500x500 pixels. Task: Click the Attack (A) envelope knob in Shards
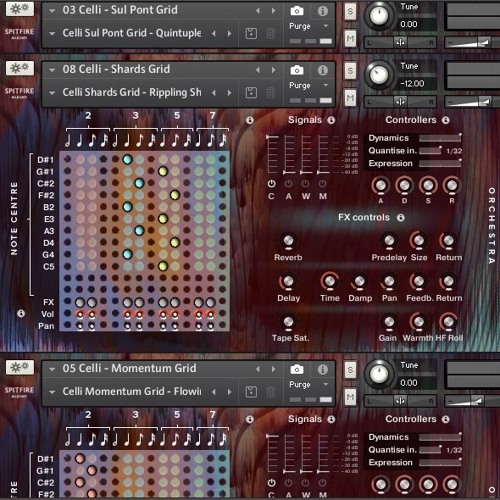click(381, 185)
